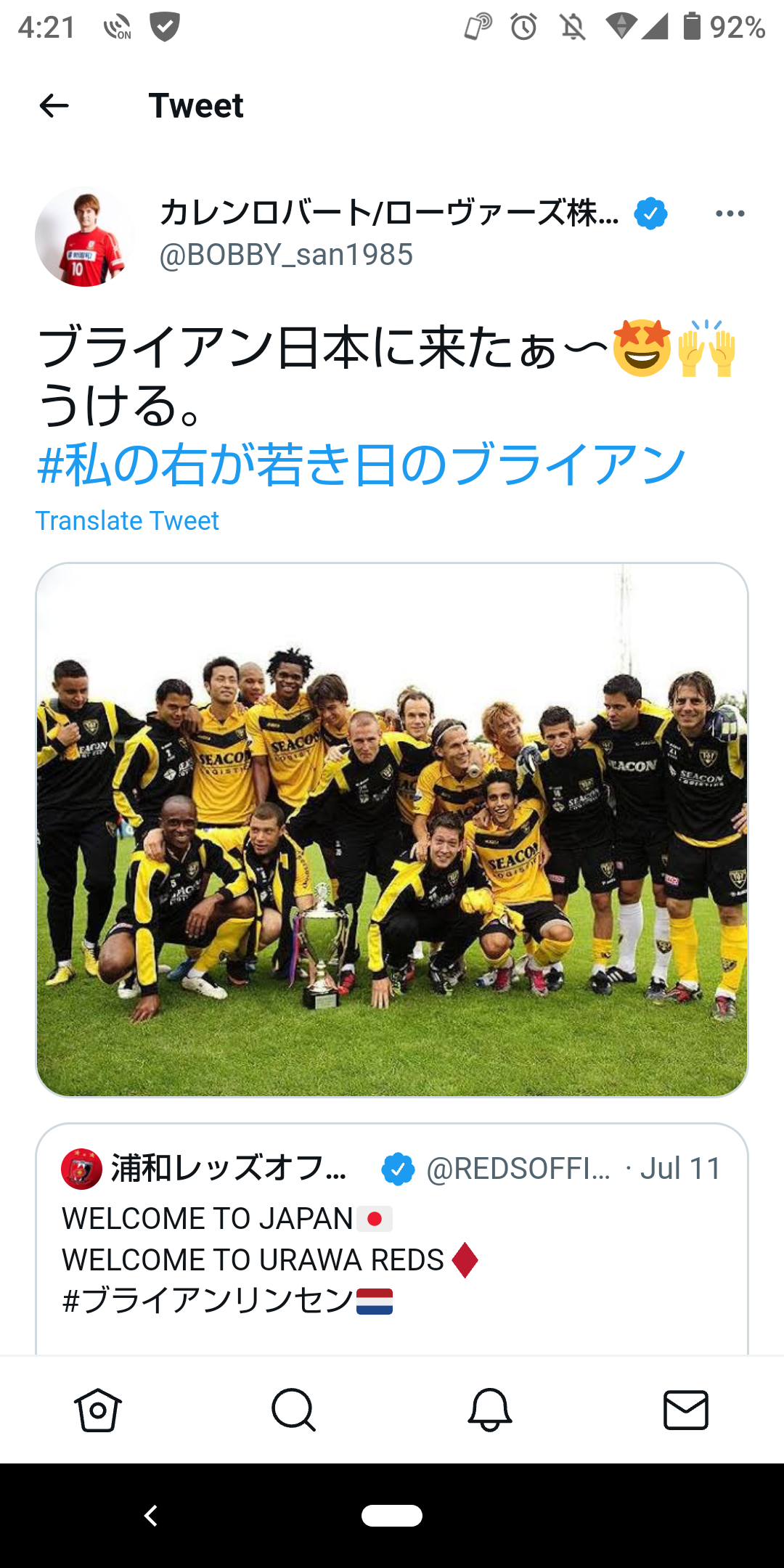Tap the back arrow in header
This screenshot has height=1568, width=784.
(54, 106)
